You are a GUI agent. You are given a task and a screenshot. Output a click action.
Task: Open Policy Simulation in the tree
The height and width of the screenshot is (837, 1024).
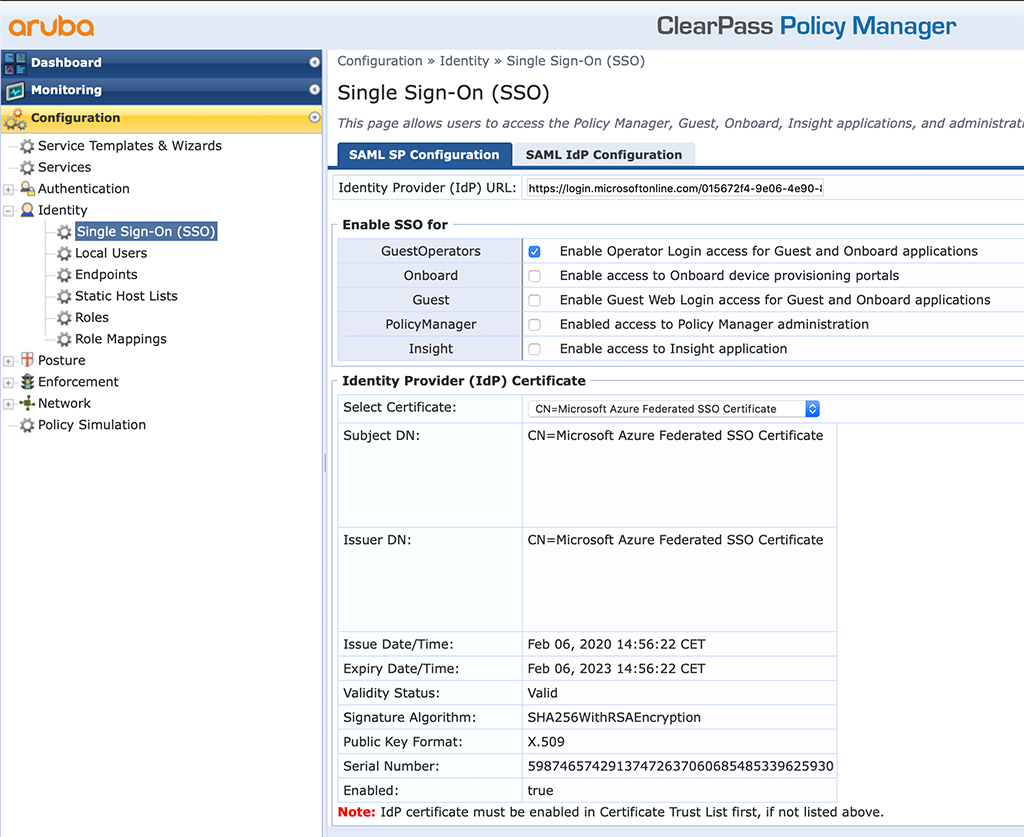point(92,425)
